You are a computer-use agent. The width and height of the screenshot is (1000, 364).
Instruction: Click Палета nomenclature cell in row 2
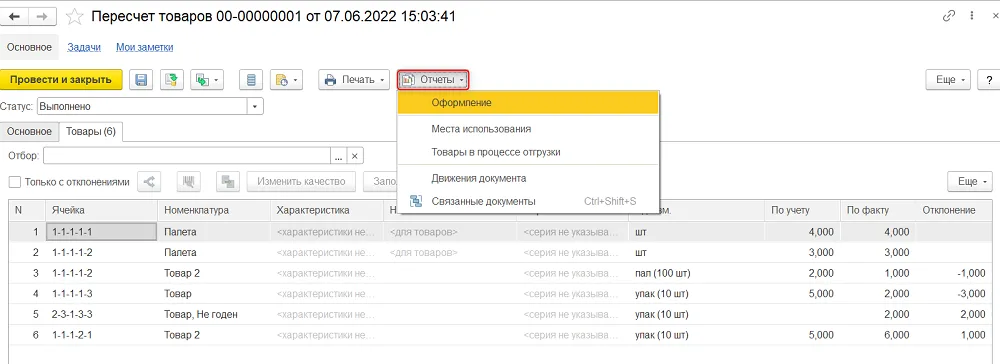pyautogui.click(x=214, y=252)
